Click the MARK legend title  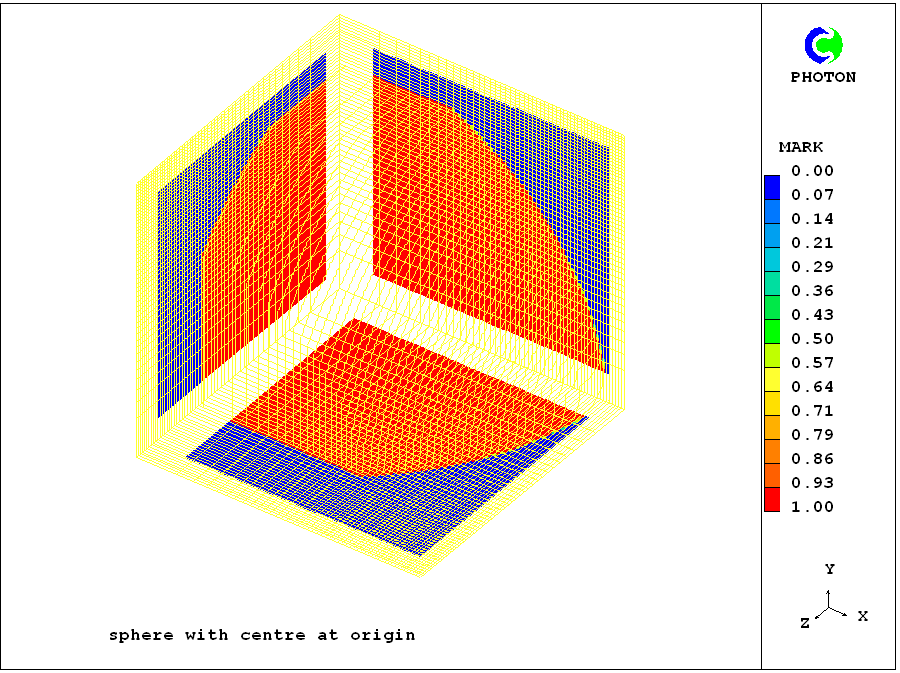tap(801, 147)
